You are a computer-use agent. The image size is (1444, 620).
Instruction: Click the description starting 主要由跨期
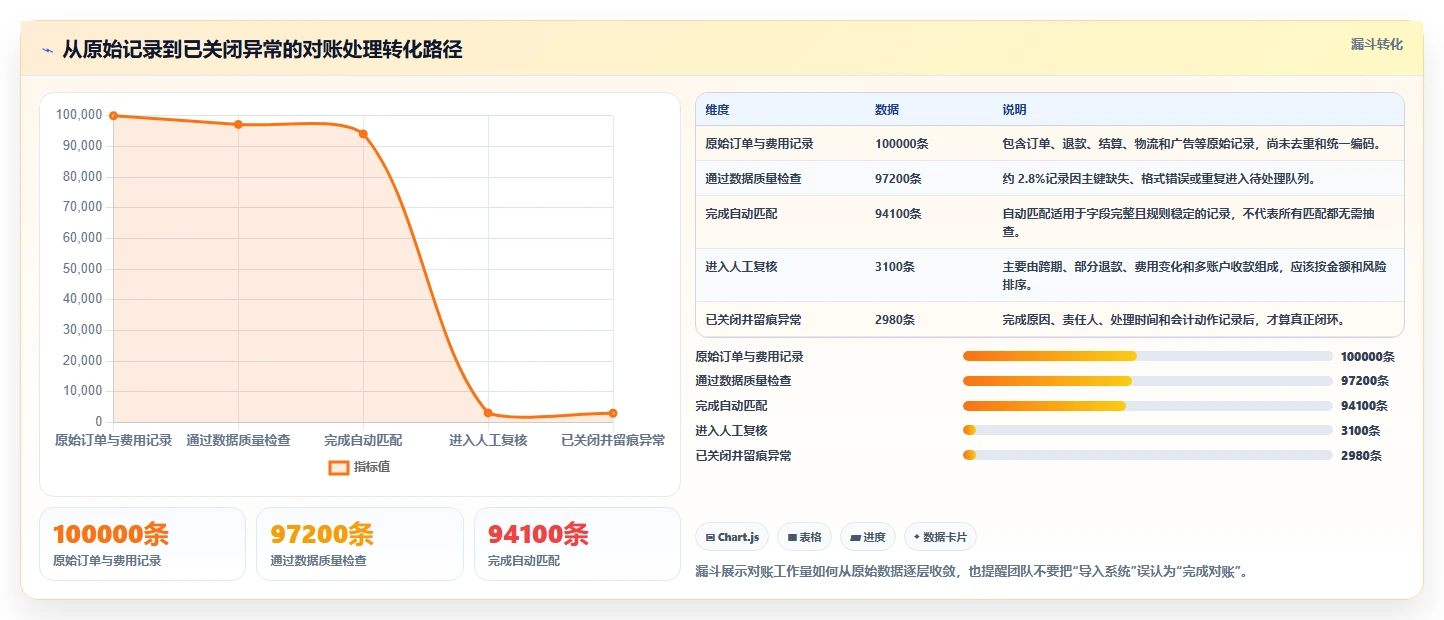pos(1194,275)
